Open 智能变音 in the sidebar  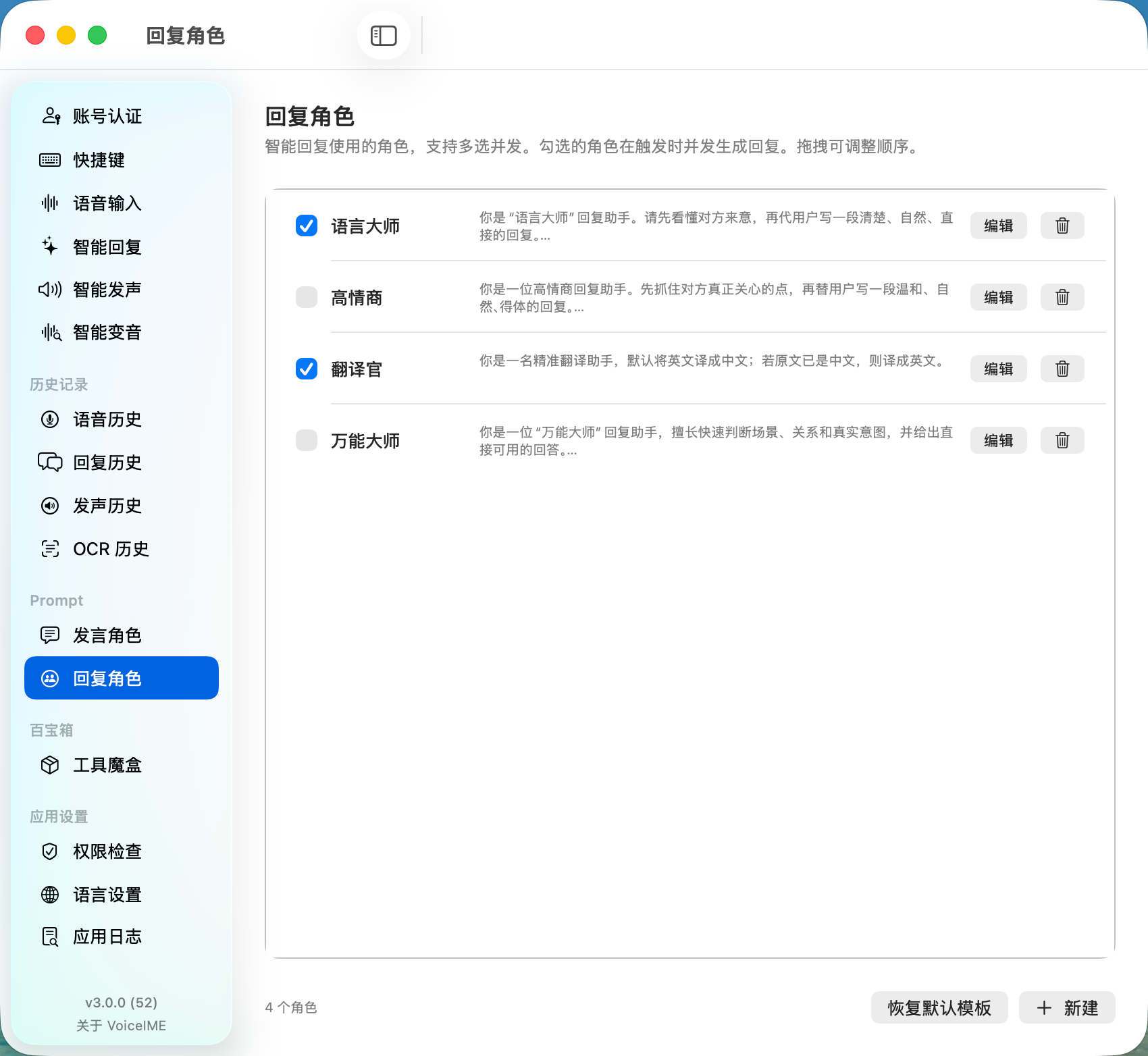[122, 332]
